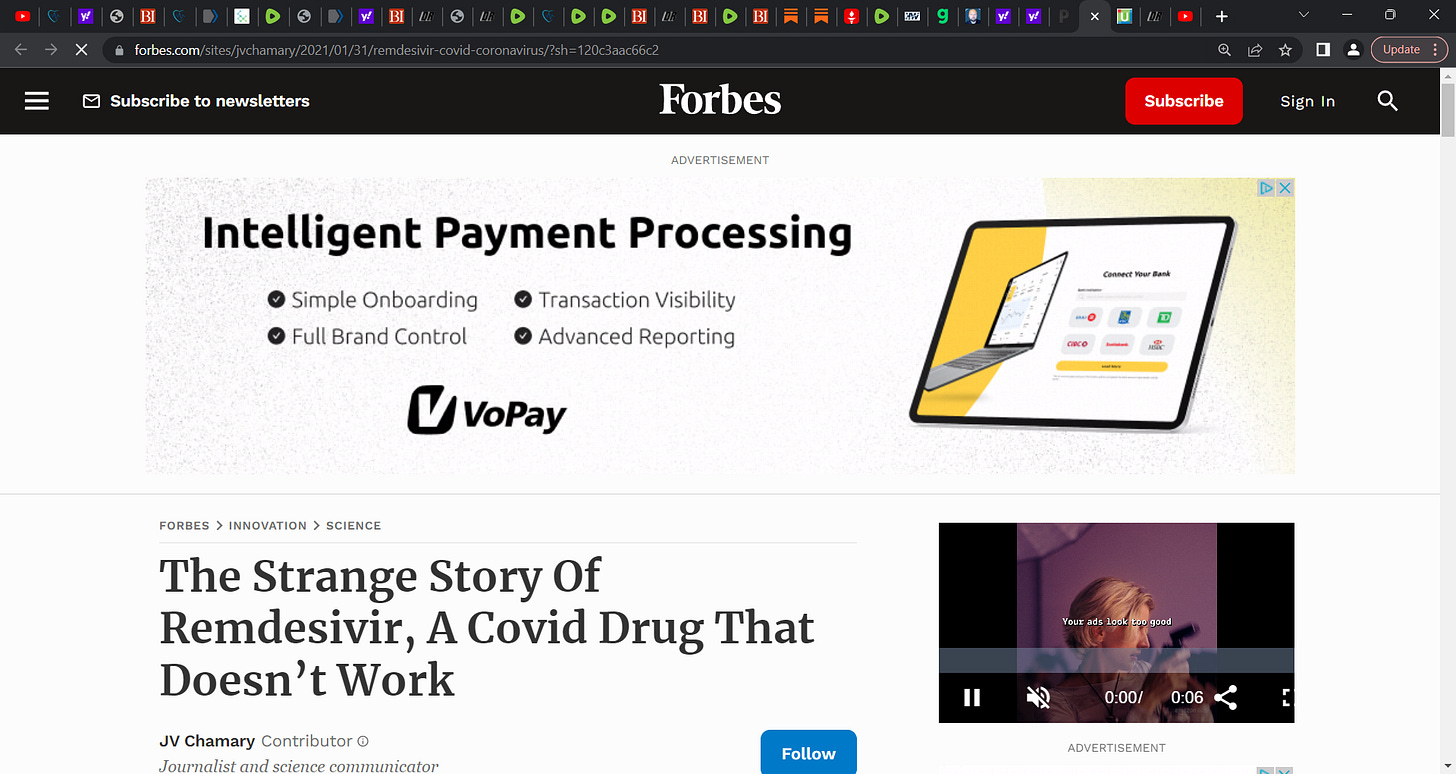Viewport: 1456px width, 774px height.
Task: Click the VoPay logo in the ad
Action: click(487, 410)
